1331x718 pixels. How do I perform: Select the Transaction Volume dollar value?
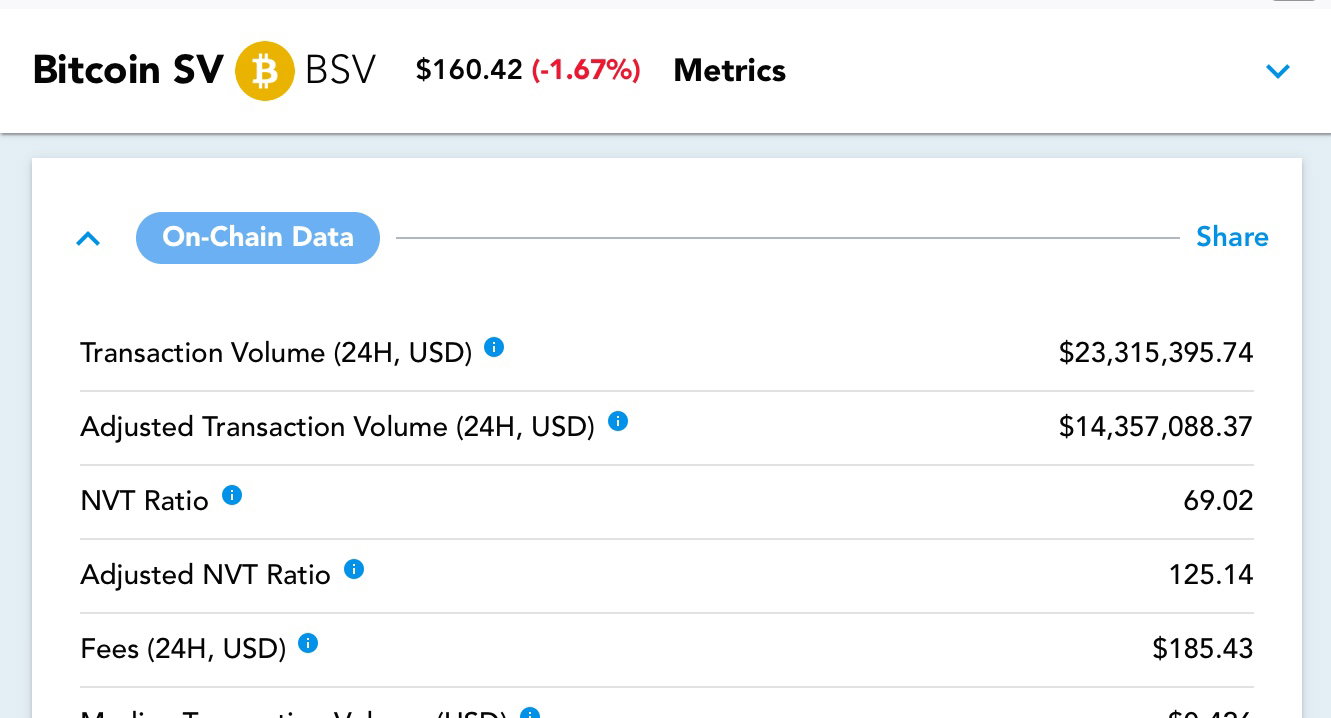tap(1156, 352)
